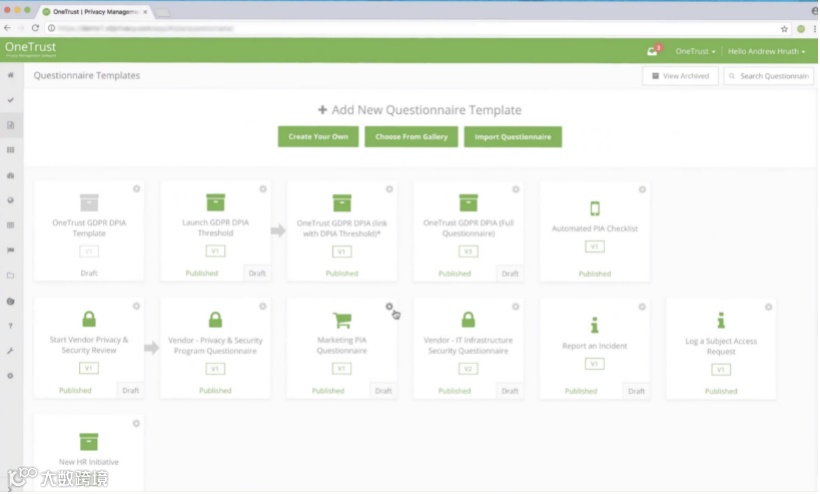Open notifications inbox icon in header
This screenshot has height=494, width=820.
(652, 51)
